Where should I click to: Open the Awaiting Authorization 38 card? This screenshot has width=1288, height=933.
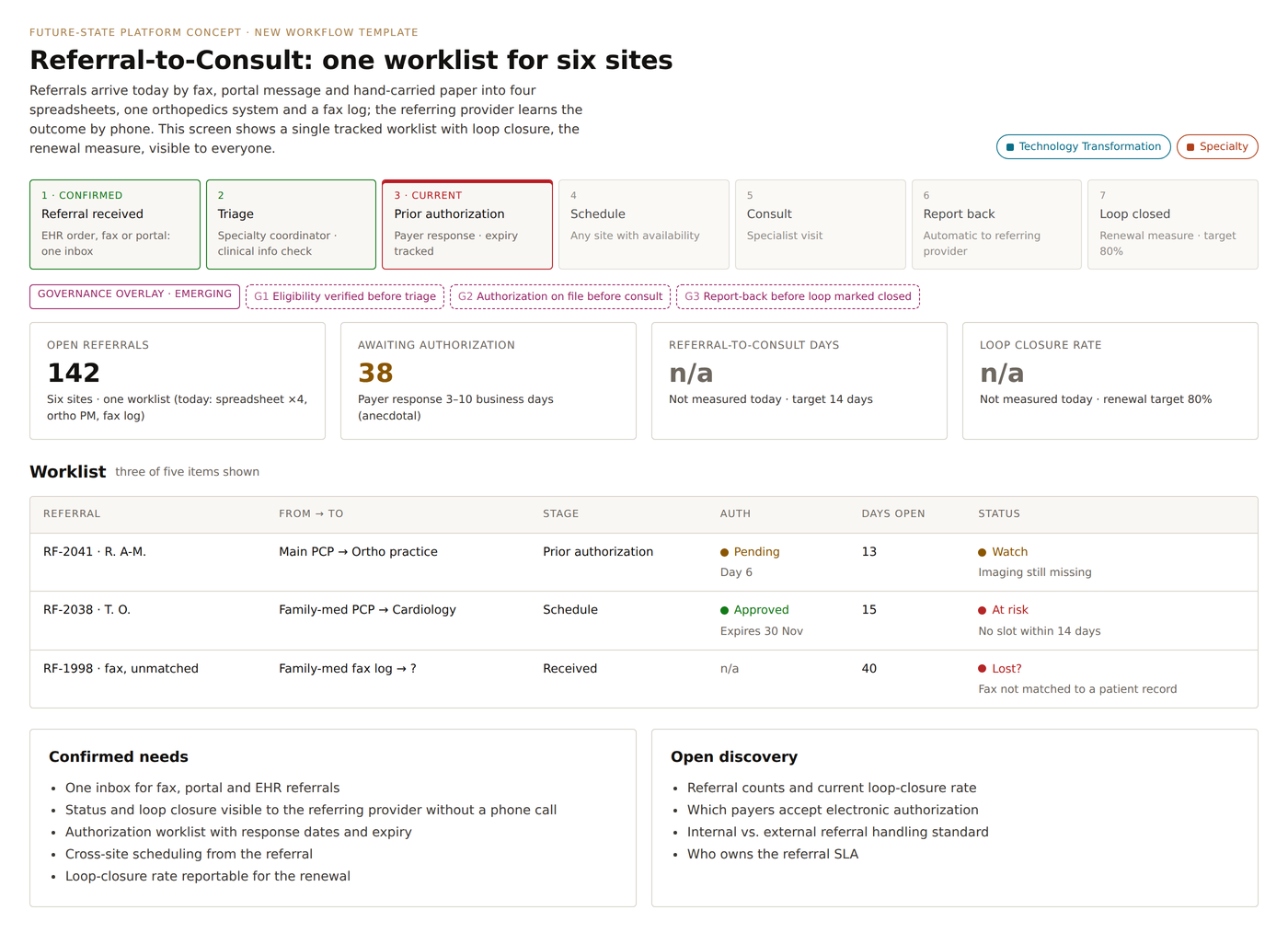click(x=489, y=381)
